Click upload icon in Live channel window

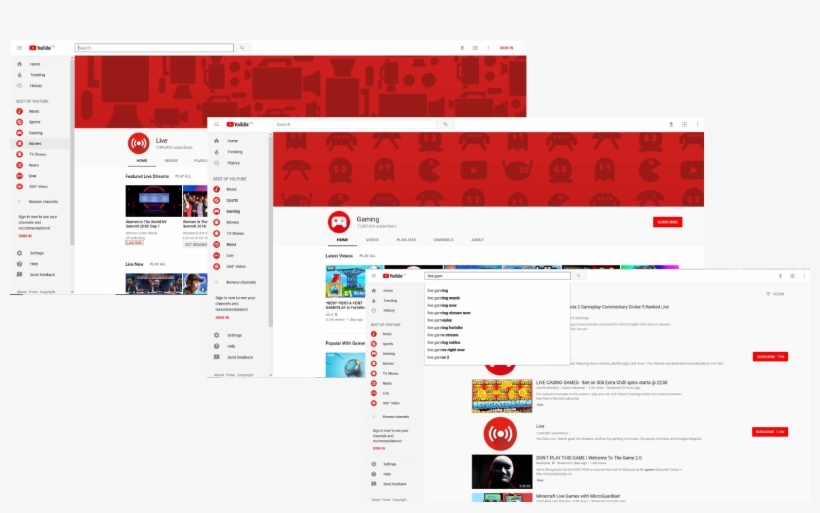point(462,48)
